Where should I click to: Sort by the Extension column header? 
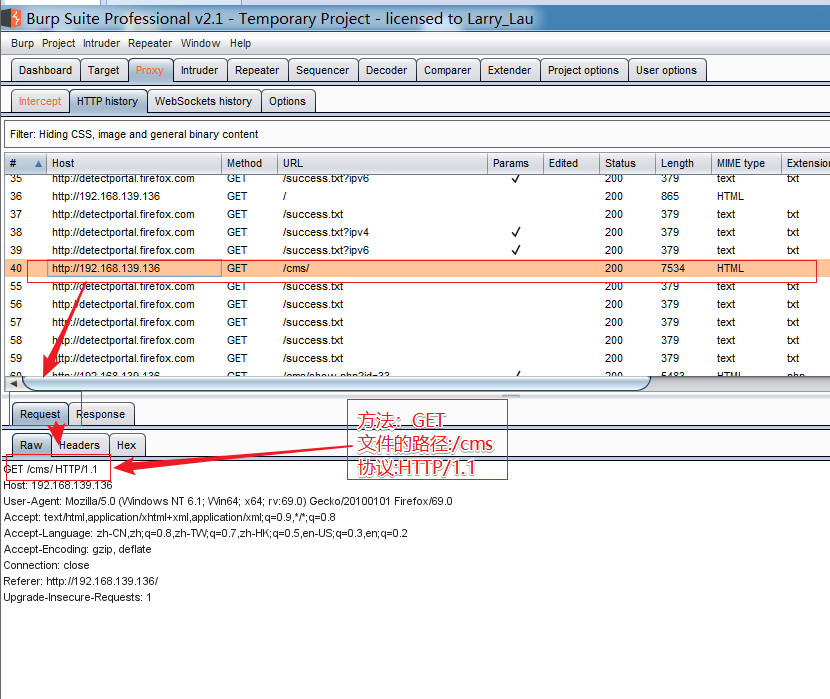click(806, 164)
